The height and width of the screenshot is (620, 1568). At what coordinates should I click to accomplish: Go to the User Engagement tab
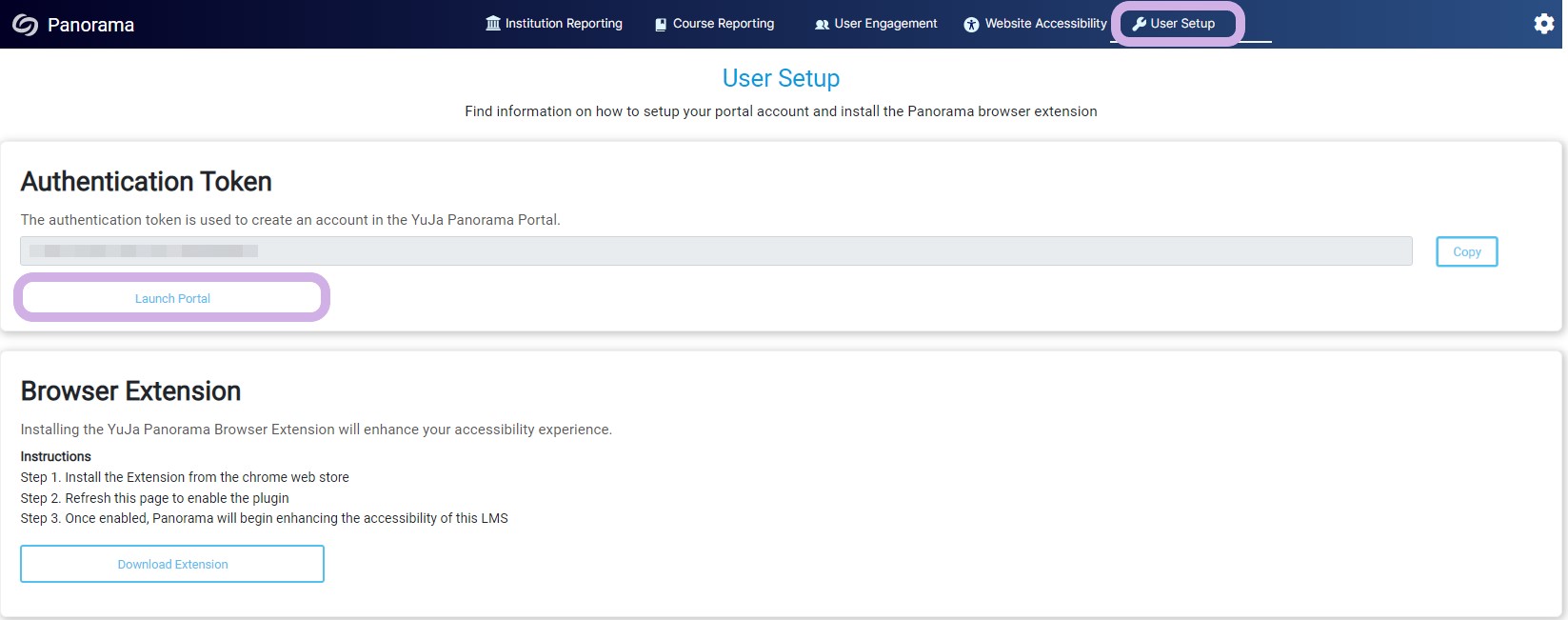tap(876, 24)
